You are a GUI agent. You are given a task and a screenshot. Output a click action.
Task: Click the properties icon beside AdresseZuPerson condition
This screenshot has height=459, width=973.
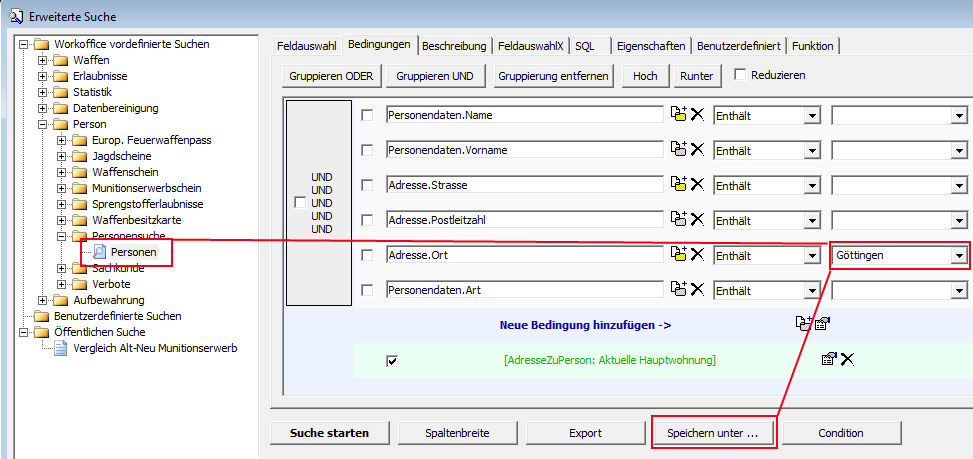tap(829, 359)
